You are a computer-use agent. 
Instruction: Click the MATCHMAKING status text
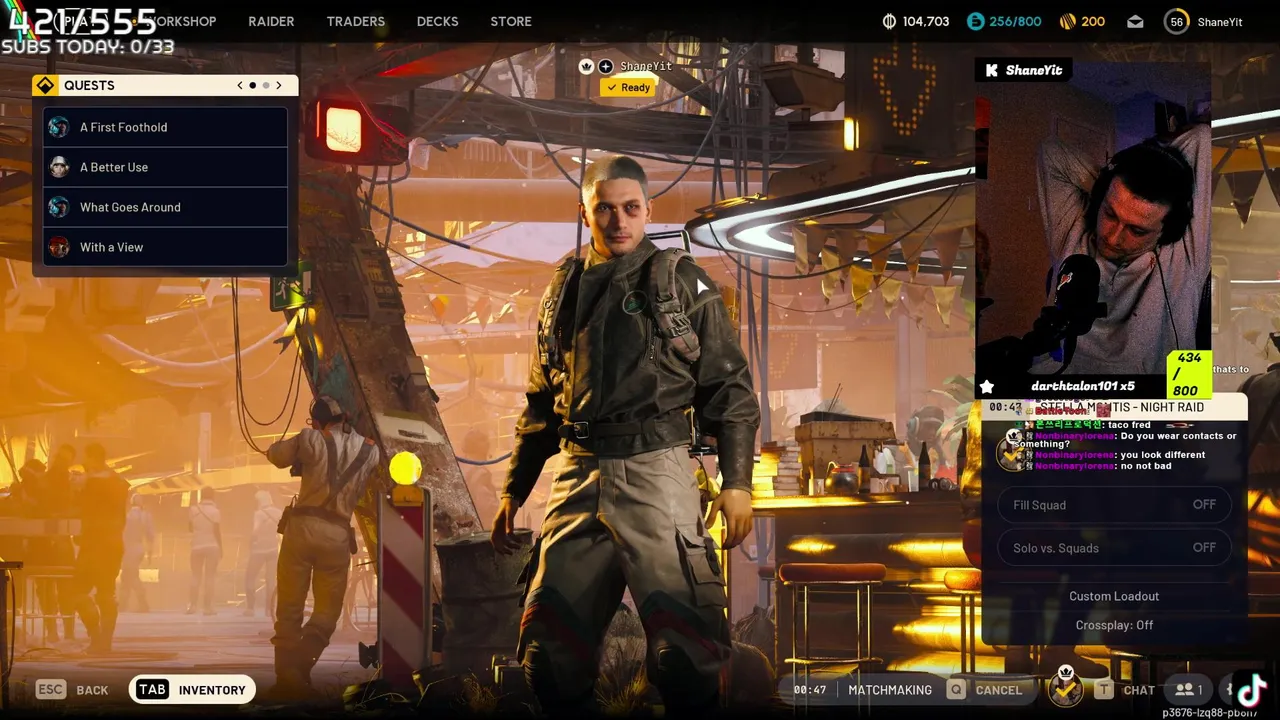coord(890,690)
